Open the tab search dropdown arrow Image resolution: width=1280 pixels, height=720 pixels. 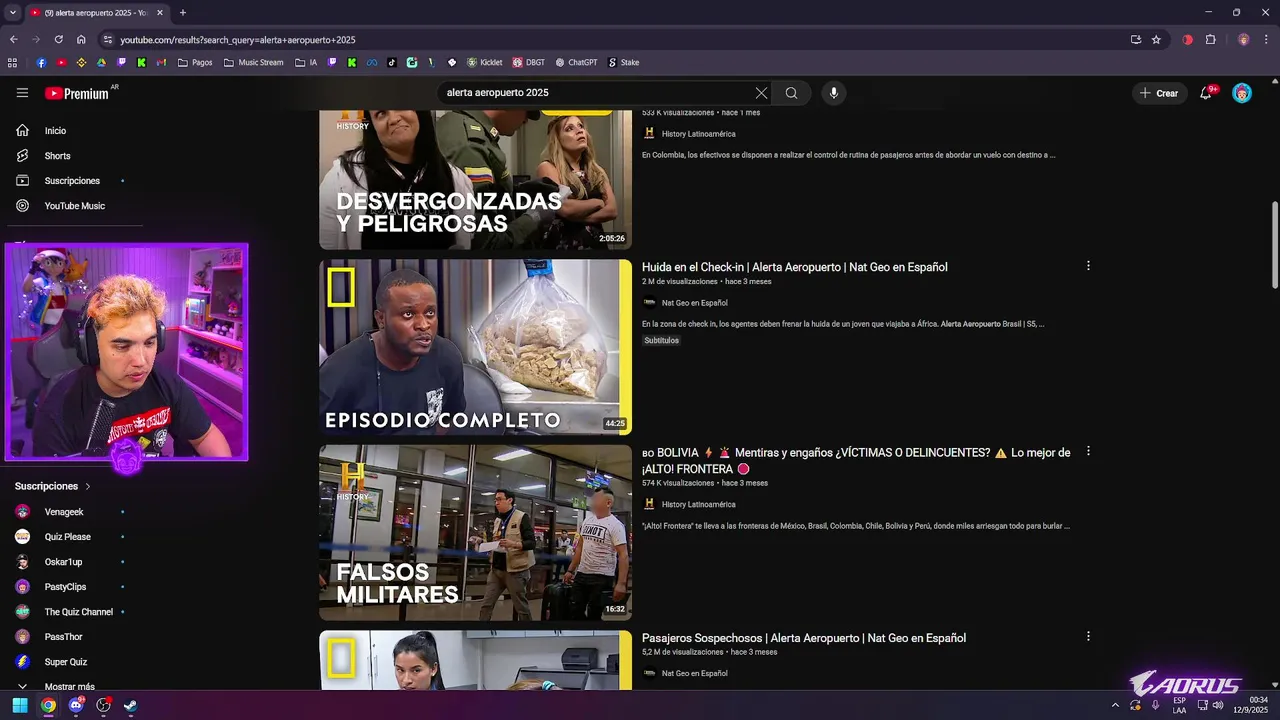(12, 13)
